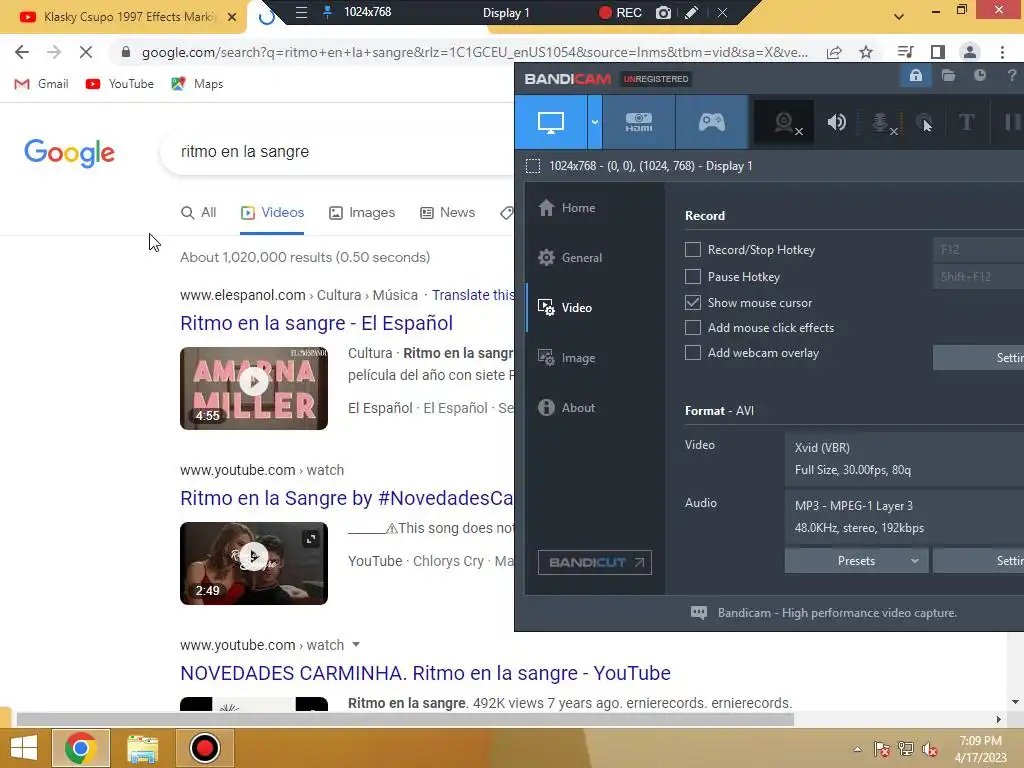Select game recording mode gamepad icon
Image resolution: width=1024 pixels, height=768 pixels.
pyautogui.click(x=711, y=122)
